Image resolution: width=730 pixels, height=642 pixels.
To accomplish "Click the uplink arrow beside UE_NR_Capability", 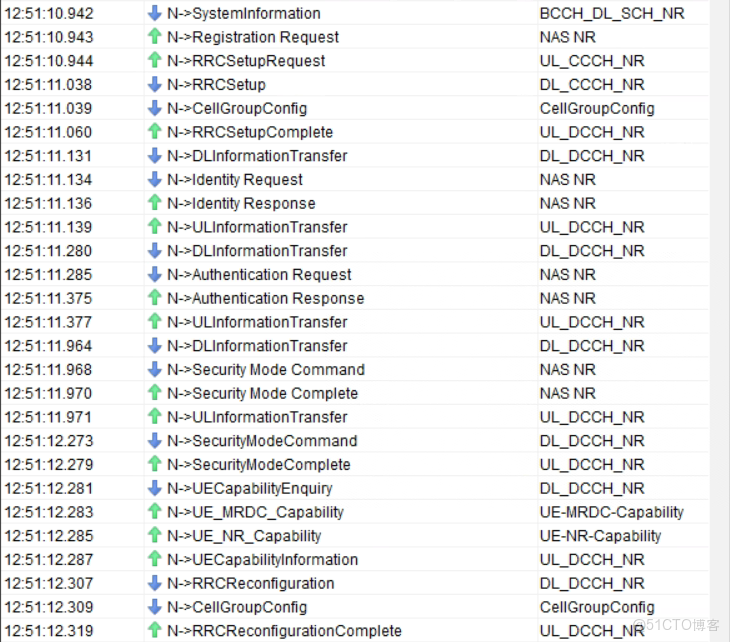I will (x=155, y=535).
